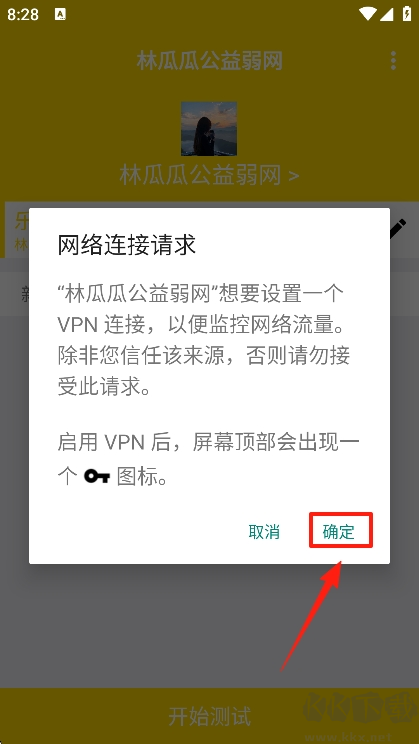Screen dimensions: 419x744
Task: Tap the 林瓜瓜公益弱网 header title
Action: click(209, 61)
